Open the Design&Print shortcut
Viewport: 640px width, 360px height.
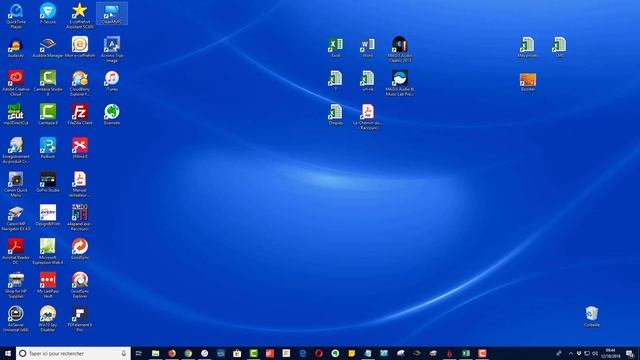48,215
